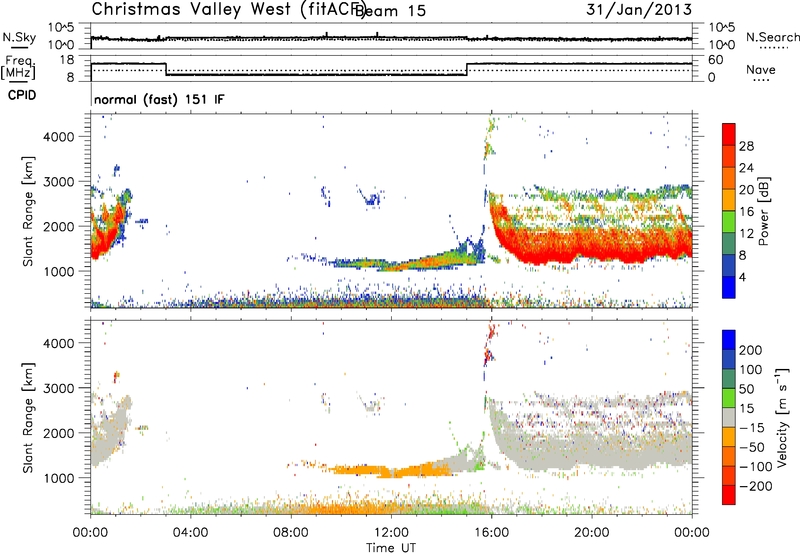This screenshot has height=554, width=800.
Task: Click the blue top segment of velocity colorbar
Action: (x=729, y=340)
